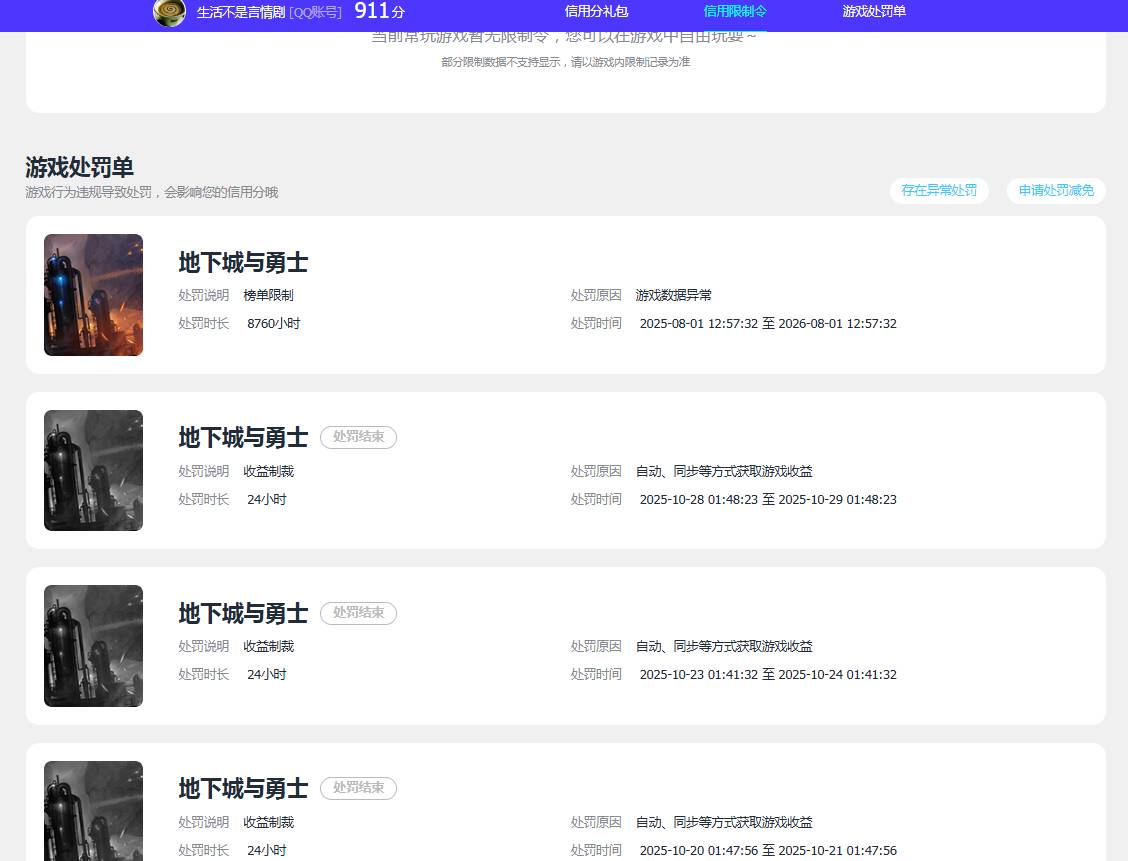Click the 8760小时 penalty duration in the first card

pyautogui.click(x=273, y=324)
